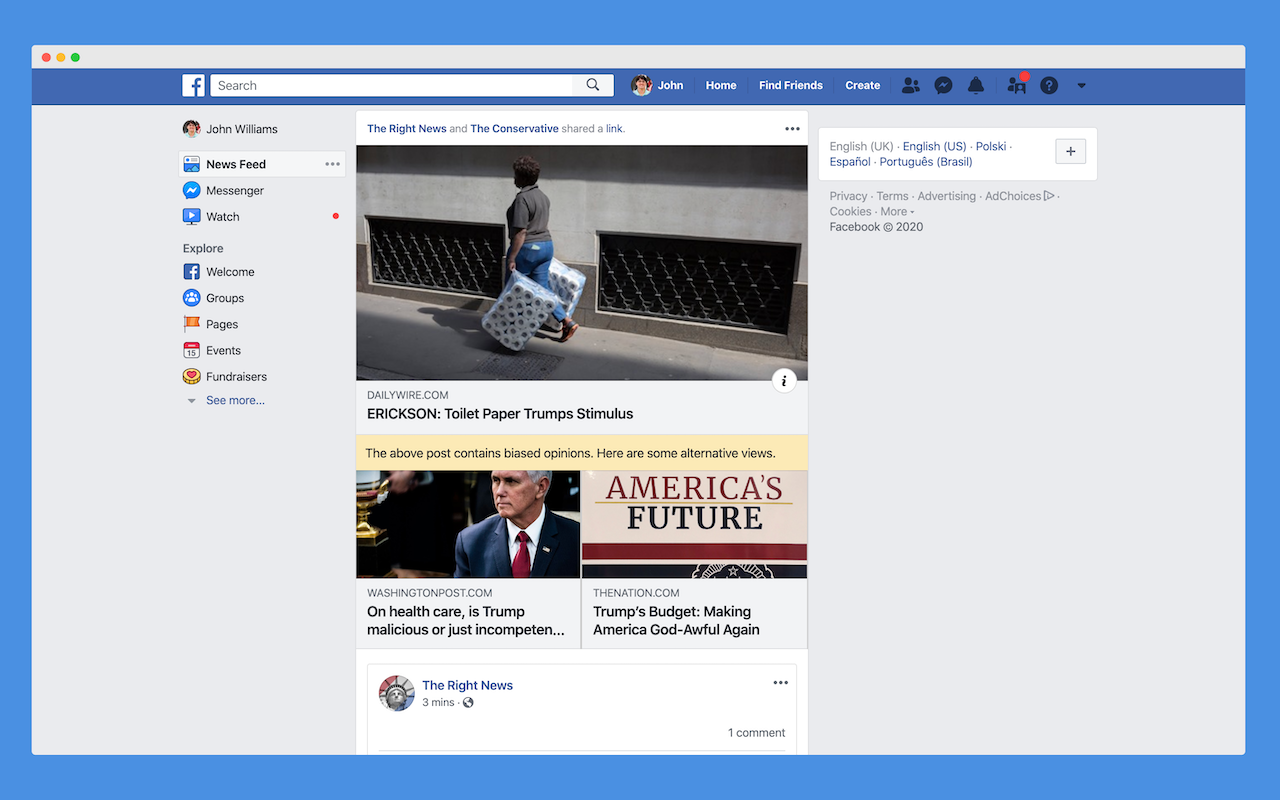Viewport: 1280px width, 800px height.
Task: Open Cookies footer link
Action: pyautogui.click(x=850, y=212)
